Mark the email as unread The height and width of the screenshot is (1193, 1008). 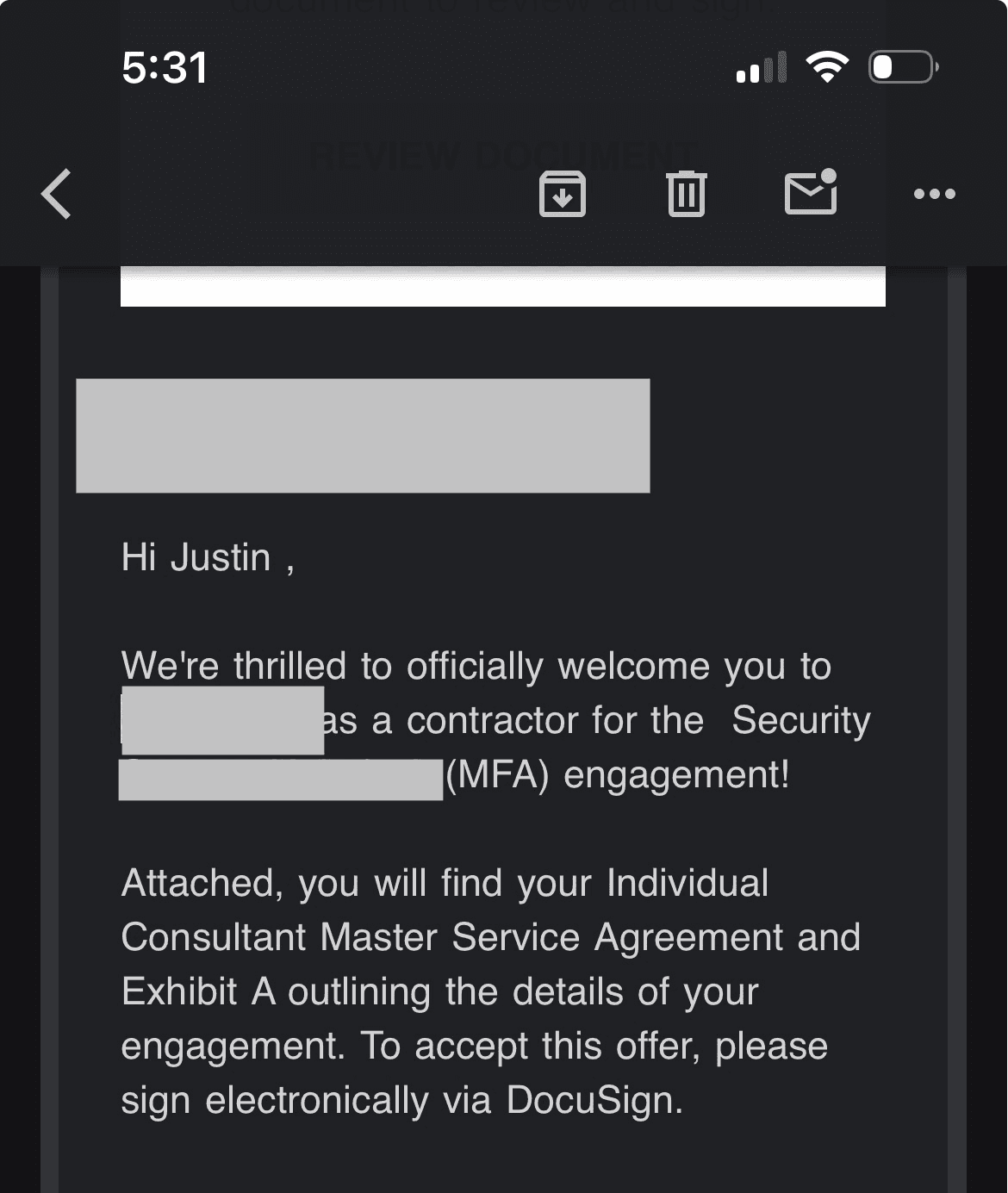click(x=811, y=192)
